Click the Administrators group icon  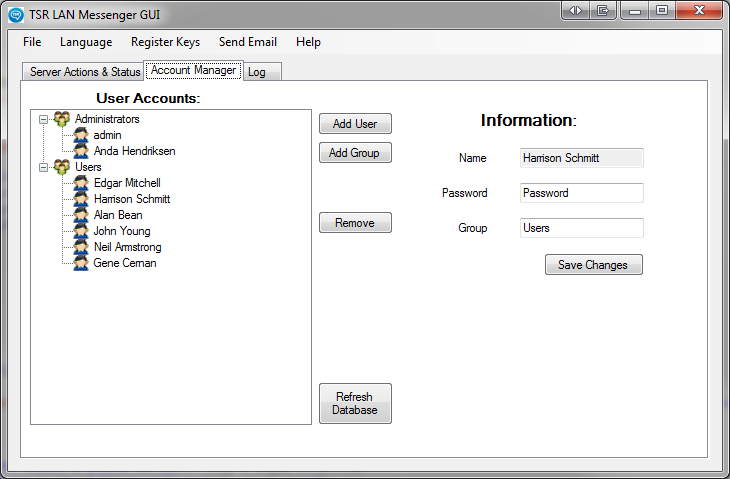coord(62,119)
